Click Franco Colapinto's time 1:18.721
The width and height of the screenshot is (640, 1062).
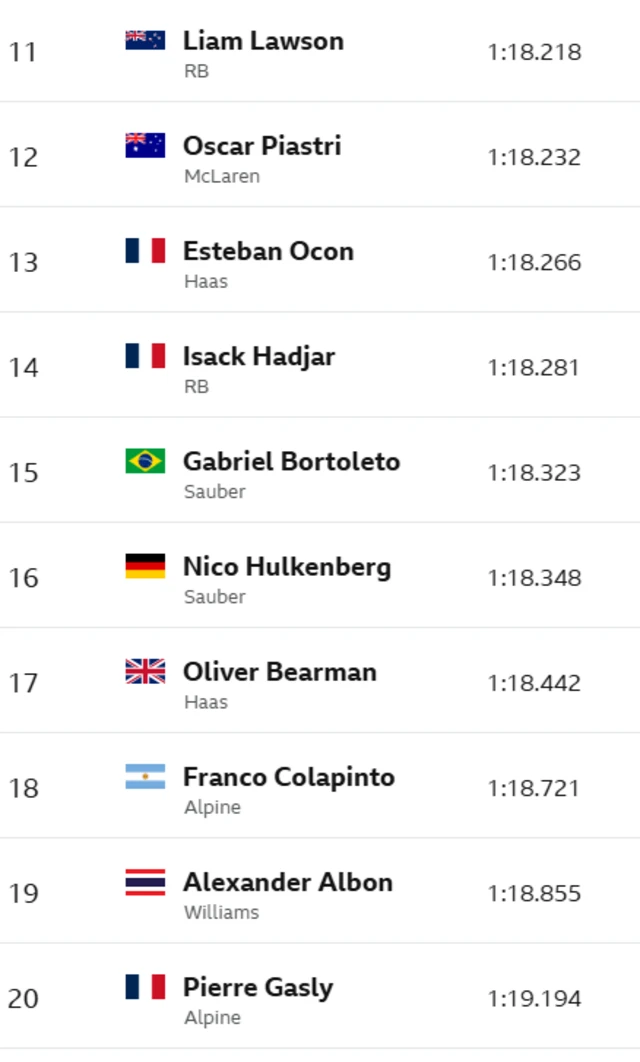click(x=534, y=788)
